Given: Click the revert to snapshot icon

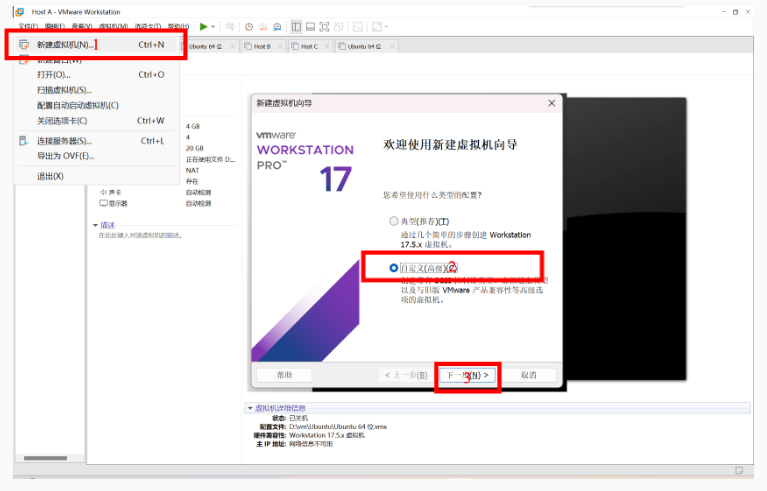Looking at the screenshot, I should [263, 27].
